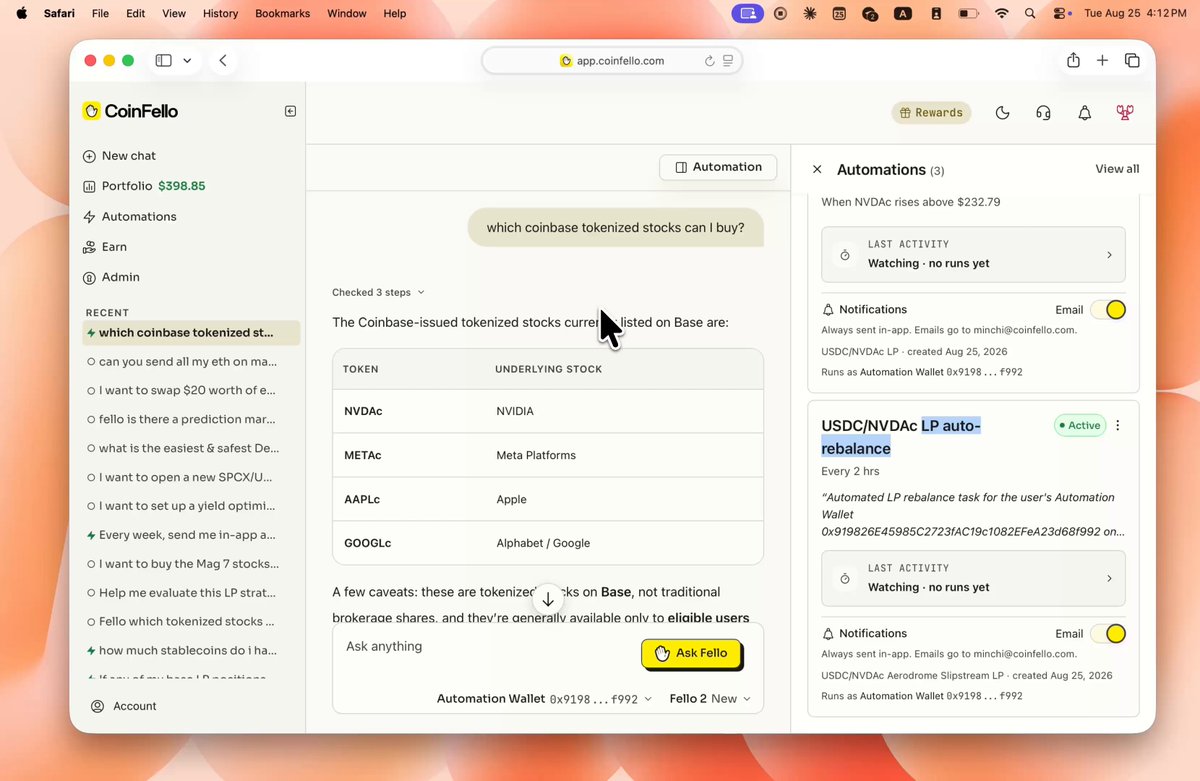The image size is (1200, 781).
Task: Open support via the headset icon
Action: click(x=1043, y=113)
